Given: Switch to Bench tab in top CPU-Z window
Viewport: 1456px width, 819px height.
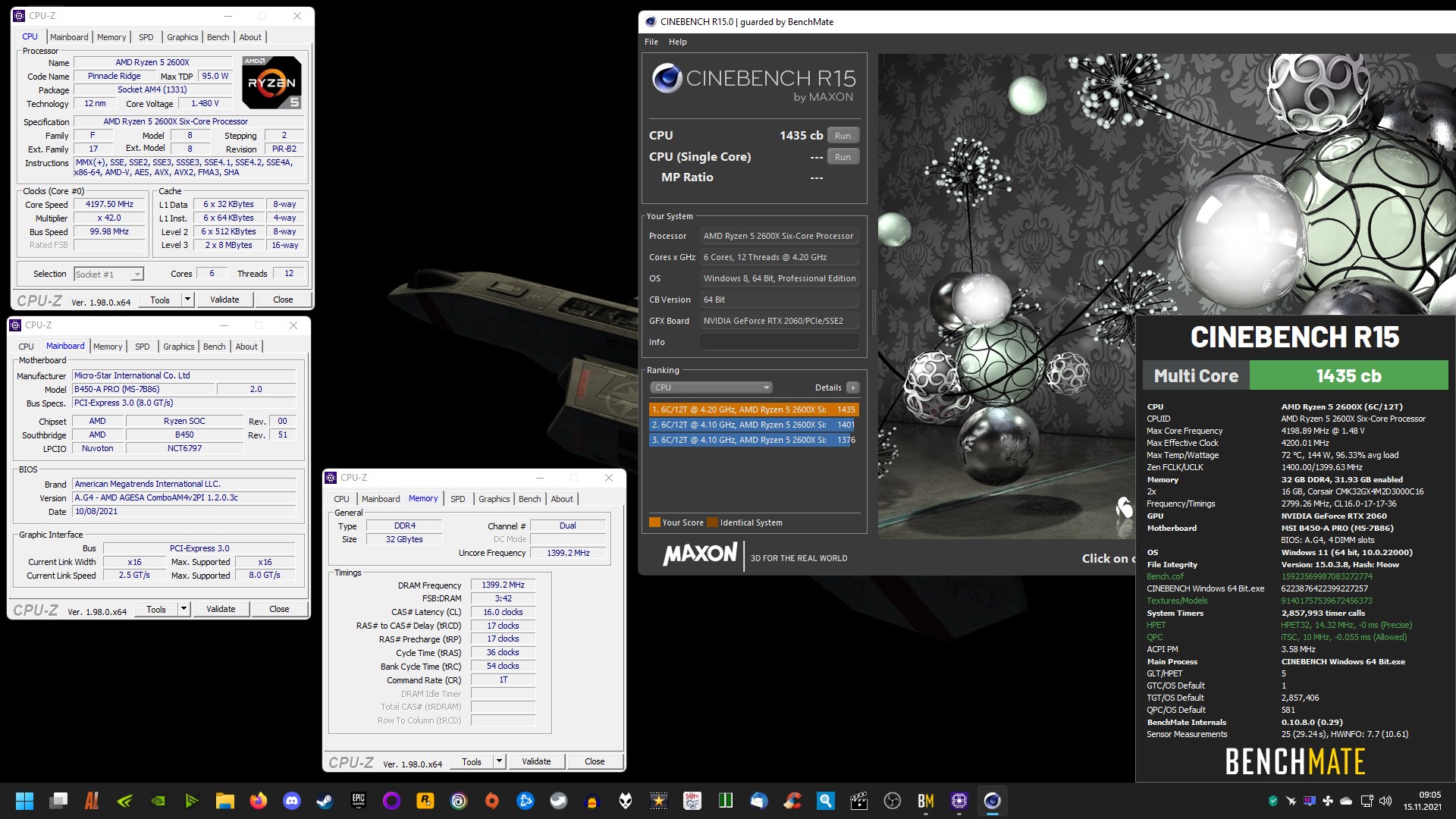Looking at the screenshot, I should point(218,37).
